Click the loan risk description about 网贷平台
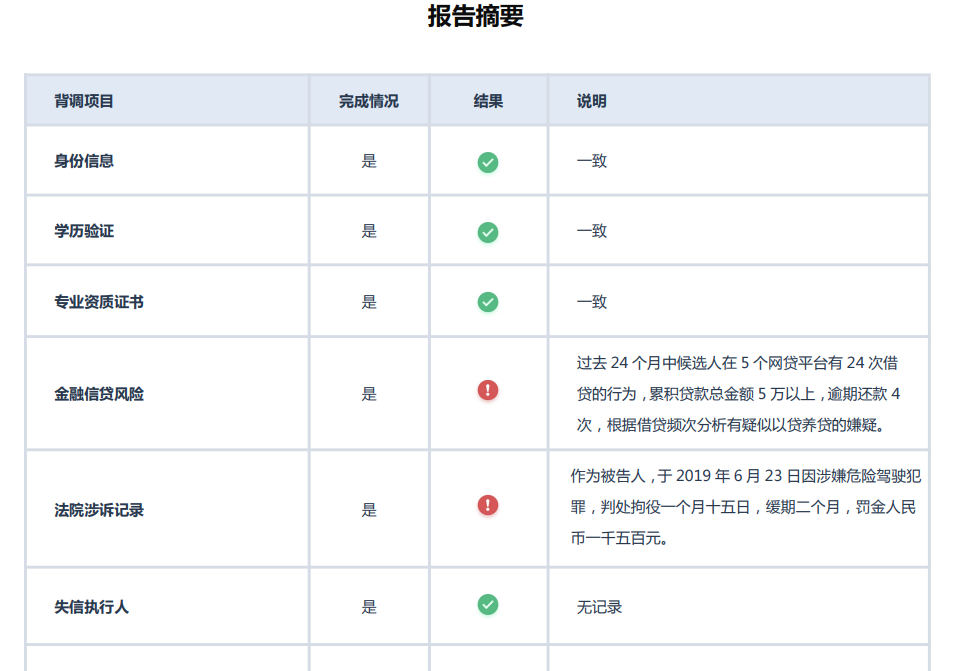 pos(737,394)
